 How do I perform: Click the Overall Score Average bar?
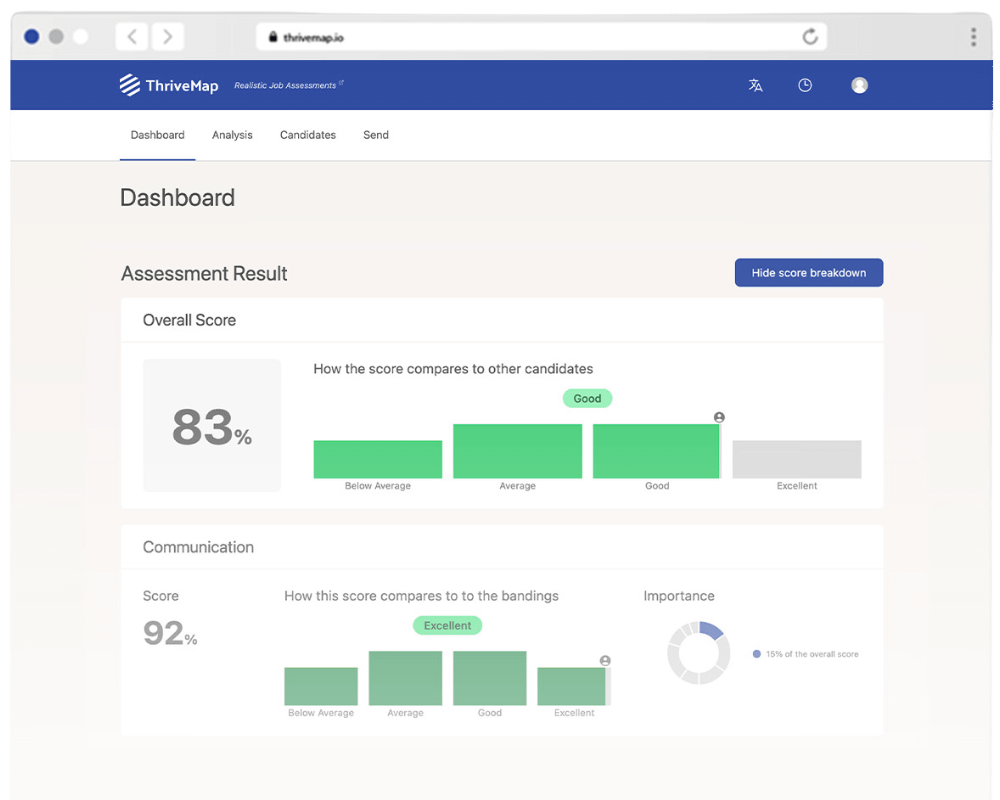(x=517, y=451)
